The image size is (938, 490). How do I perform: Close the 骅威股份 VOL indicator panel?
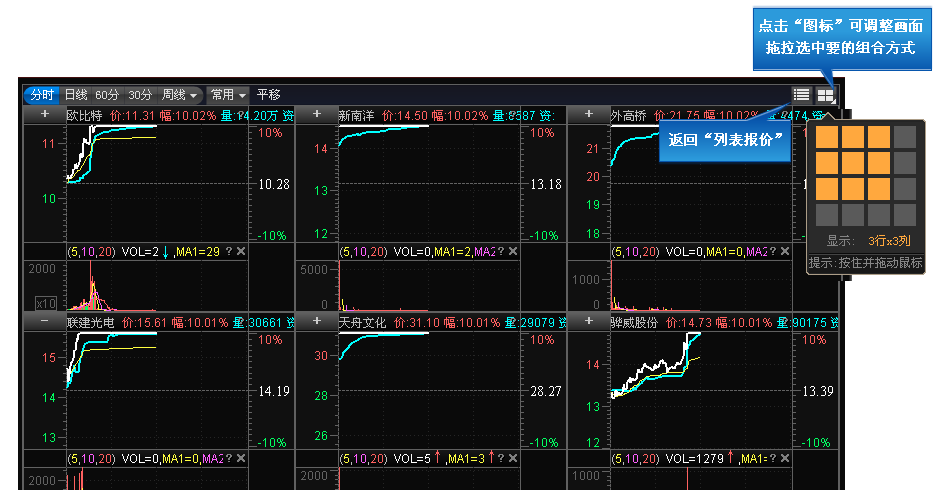pyautogui.click(x=785, y=458)
